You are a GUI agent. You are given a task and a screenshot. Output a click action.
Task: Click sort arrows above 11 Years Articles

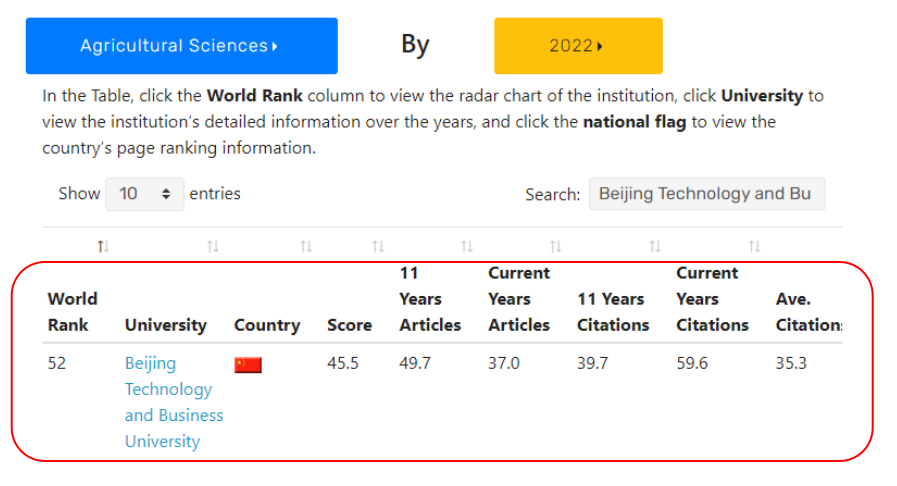pos(467,246)
